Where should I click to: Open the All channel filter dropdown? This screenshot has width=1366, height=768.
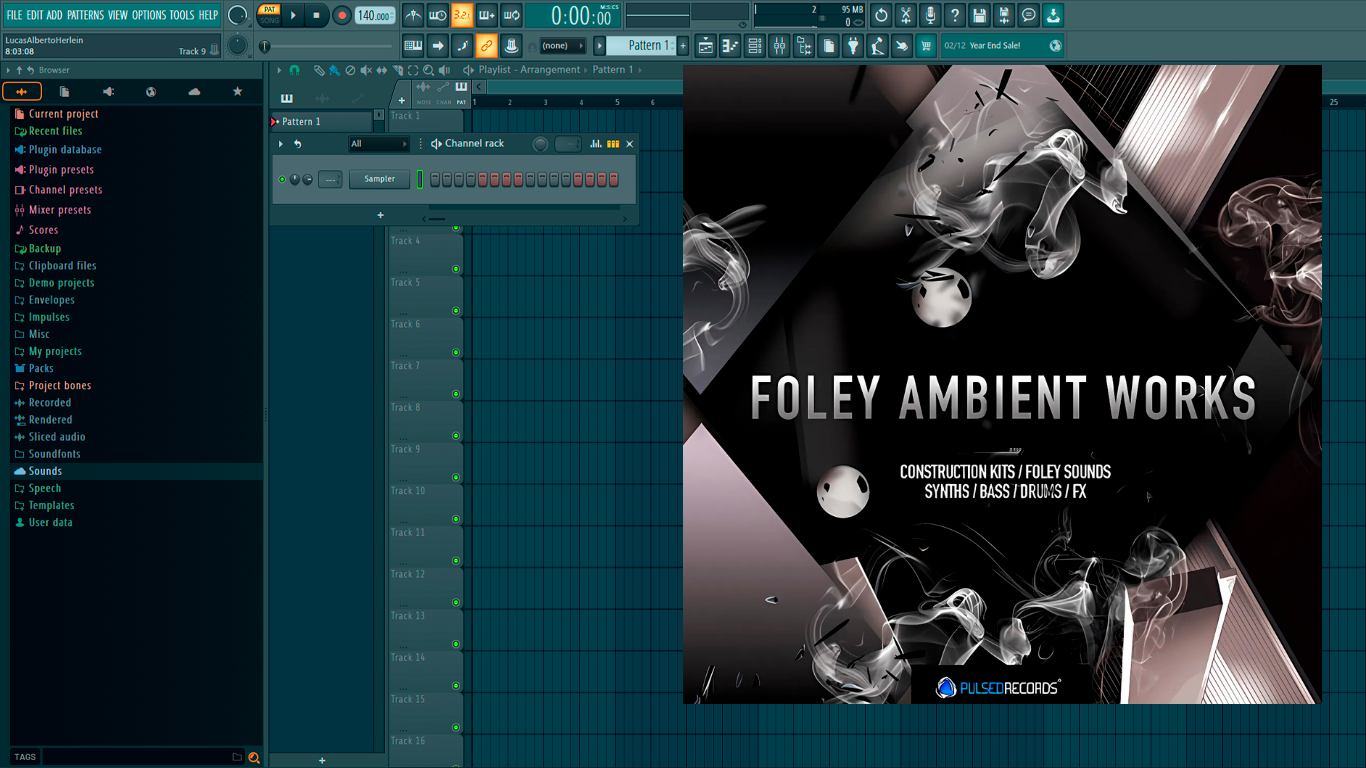(x=379, y=144)
